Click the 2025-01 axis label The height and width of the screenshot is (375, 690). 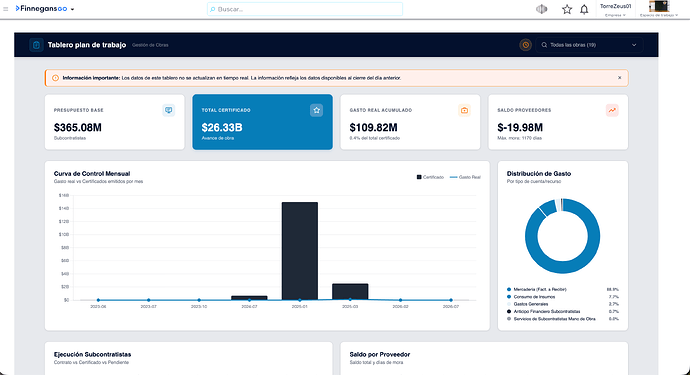[x=300, y=306]
